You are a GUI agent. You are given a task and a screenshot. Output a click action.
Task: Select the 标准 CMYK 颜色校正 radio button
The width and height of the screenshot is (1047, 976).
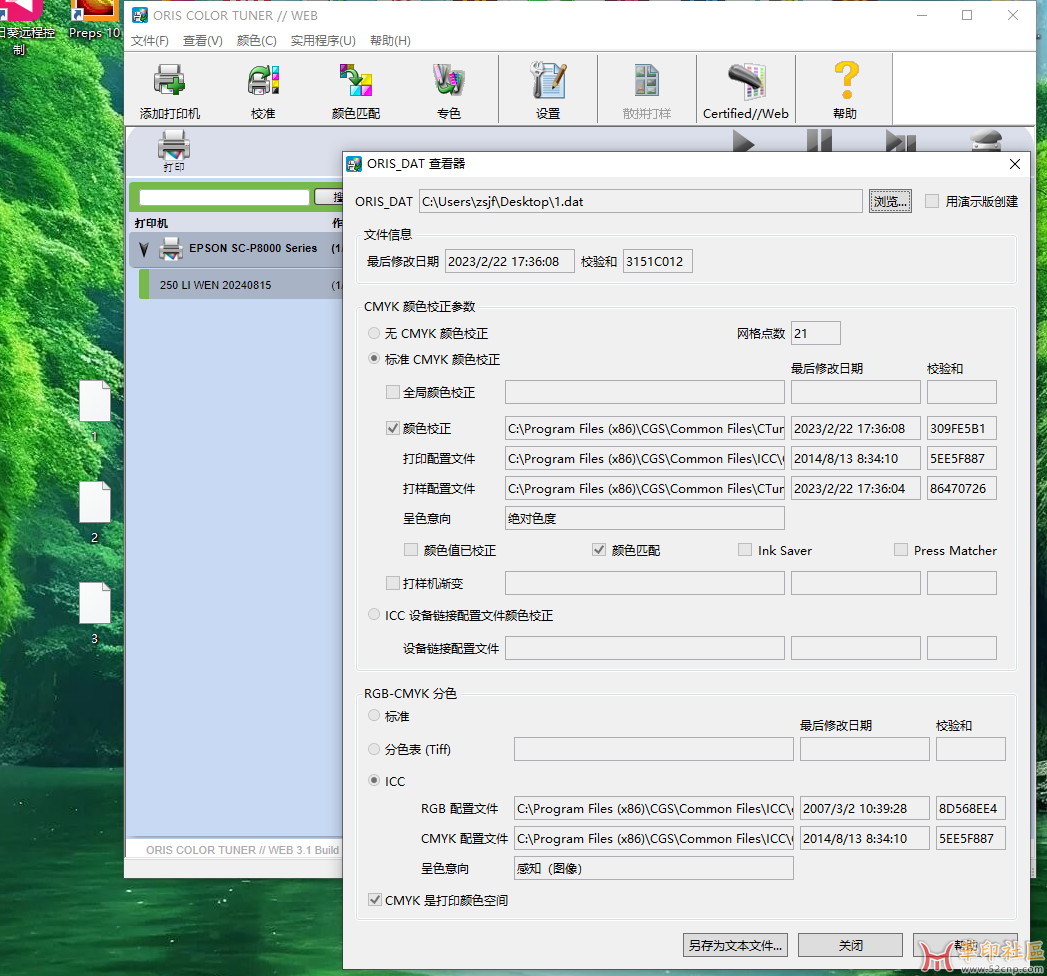(374, 358)
